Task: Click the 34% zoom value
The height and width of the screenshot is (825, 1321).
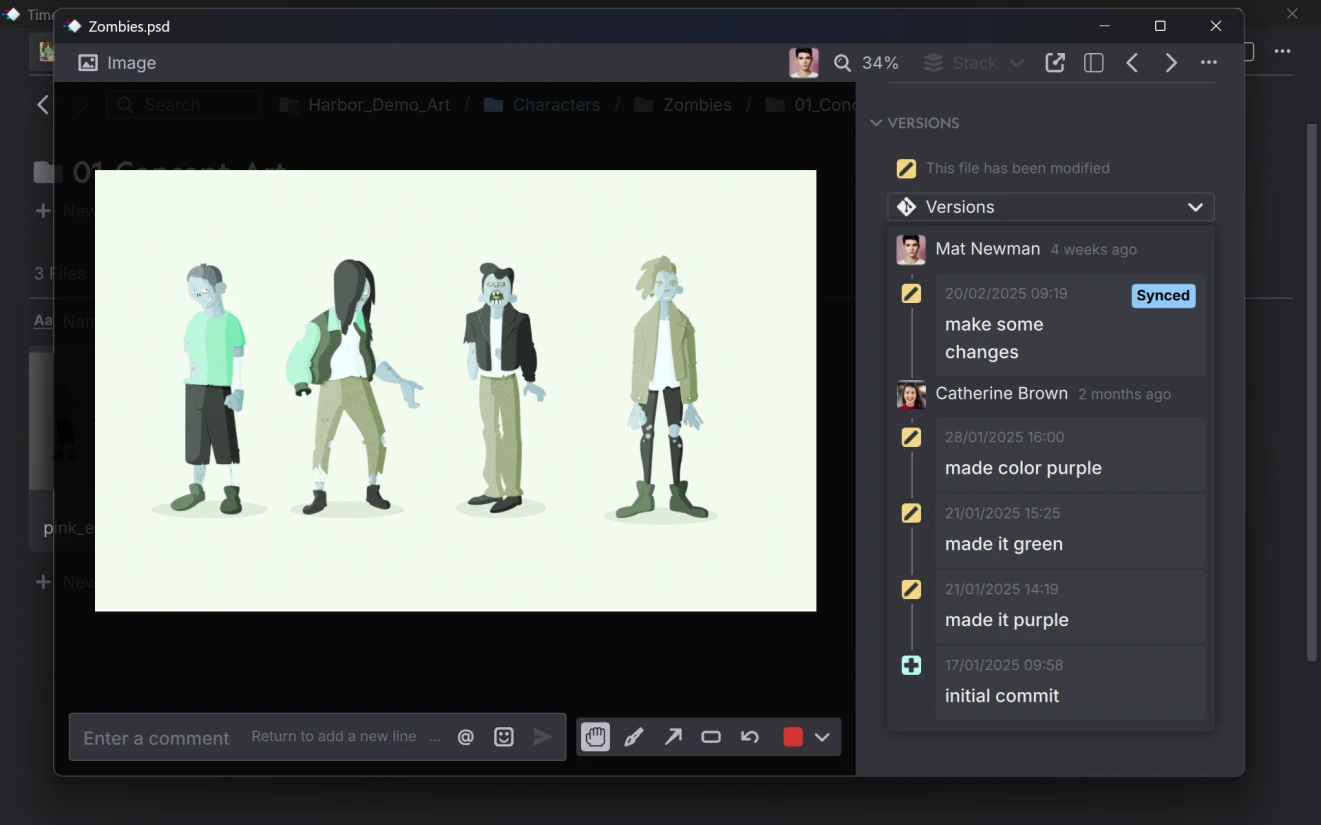Action: [x=880, y=63]
